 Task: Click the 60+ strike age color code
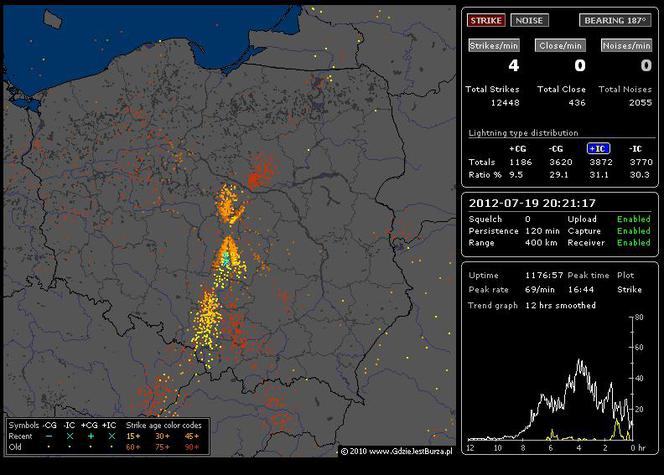133,447
